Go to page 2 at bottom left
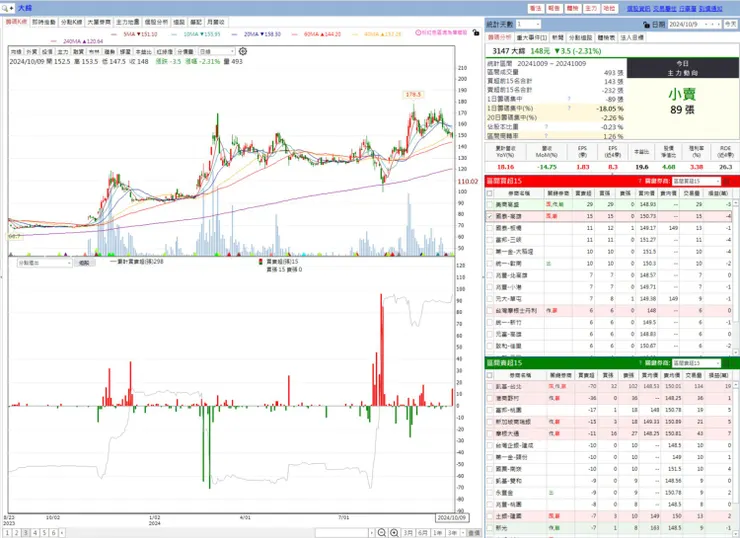This screenshot has height=538, width=740. tap(17, 532)
